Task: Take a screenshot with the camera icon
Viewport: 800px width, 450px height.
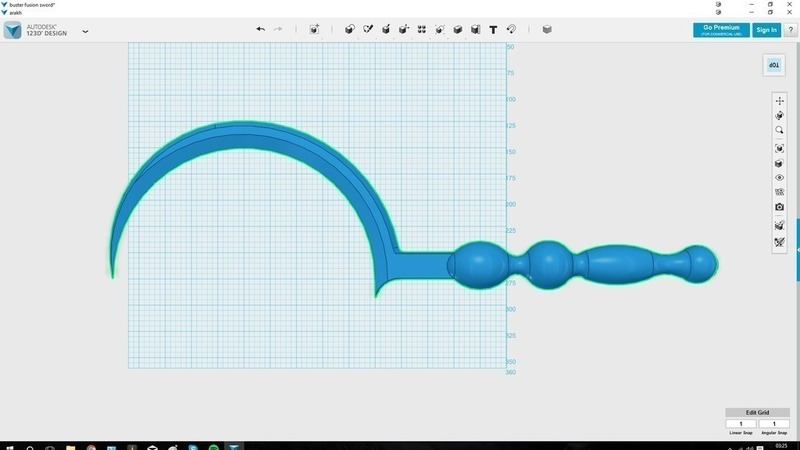Action: click(x=780, y=207)
